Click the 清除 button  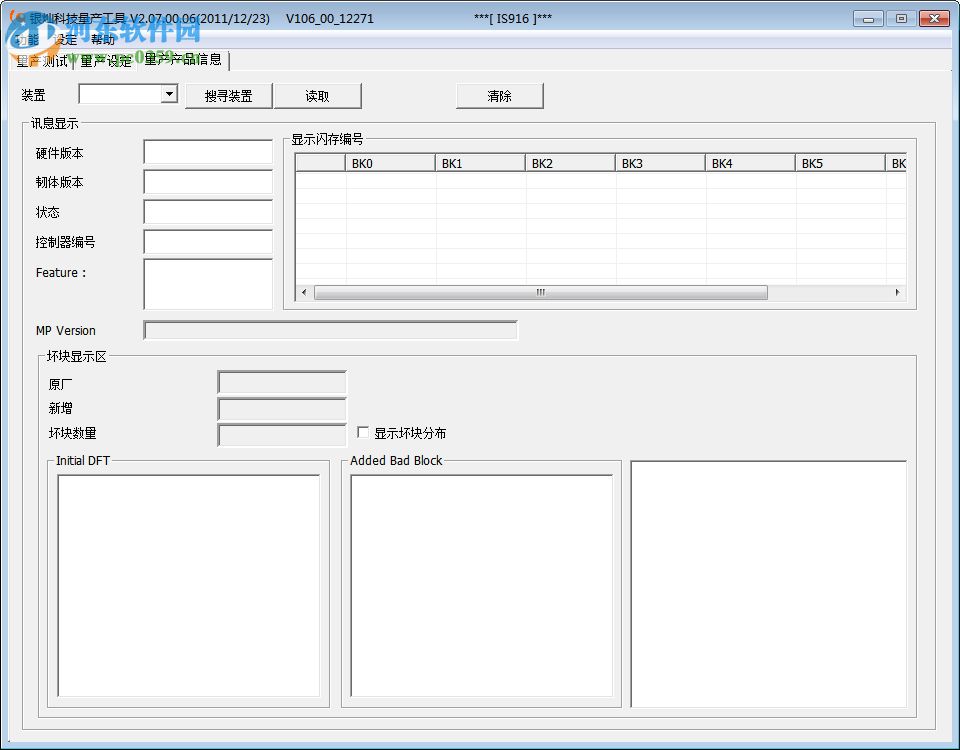[500, 96]
